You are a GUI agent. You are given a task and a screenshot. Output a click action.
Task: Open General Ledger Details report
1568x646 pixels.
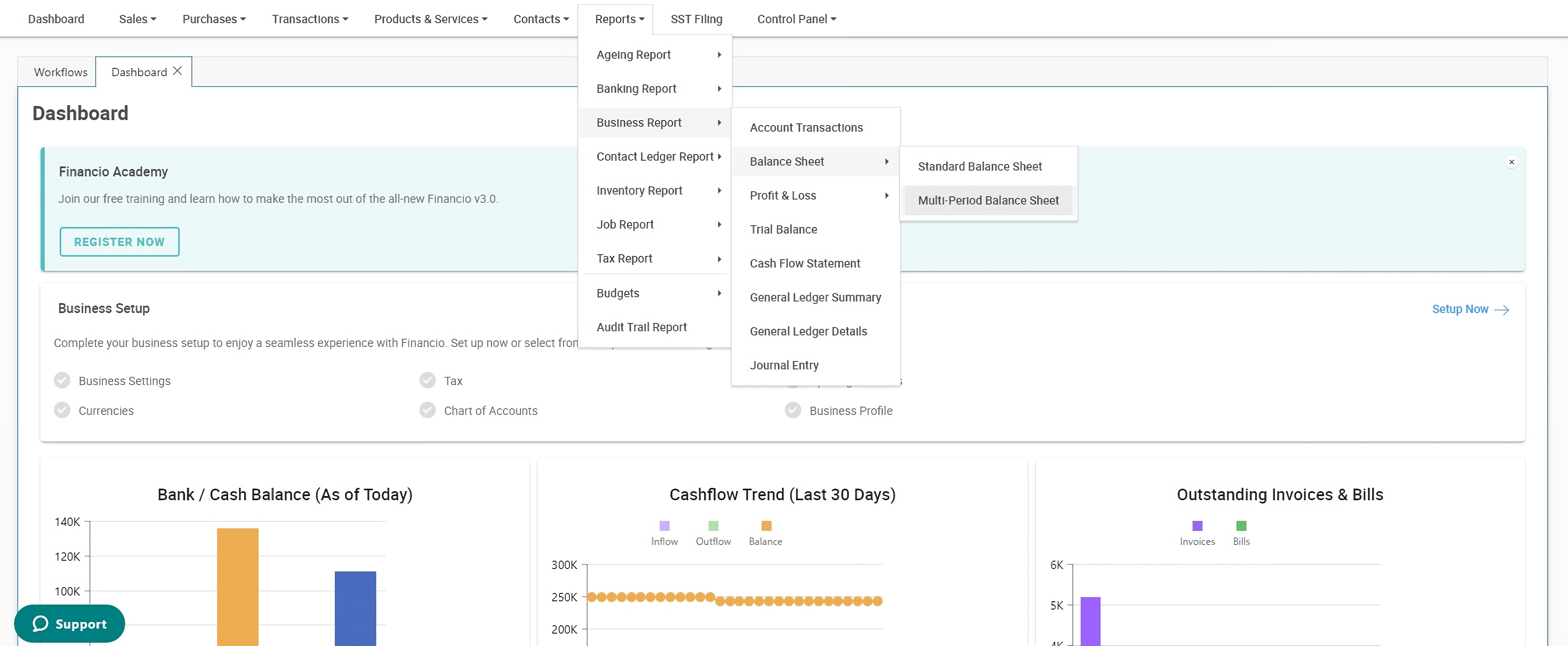click(815, 332)
